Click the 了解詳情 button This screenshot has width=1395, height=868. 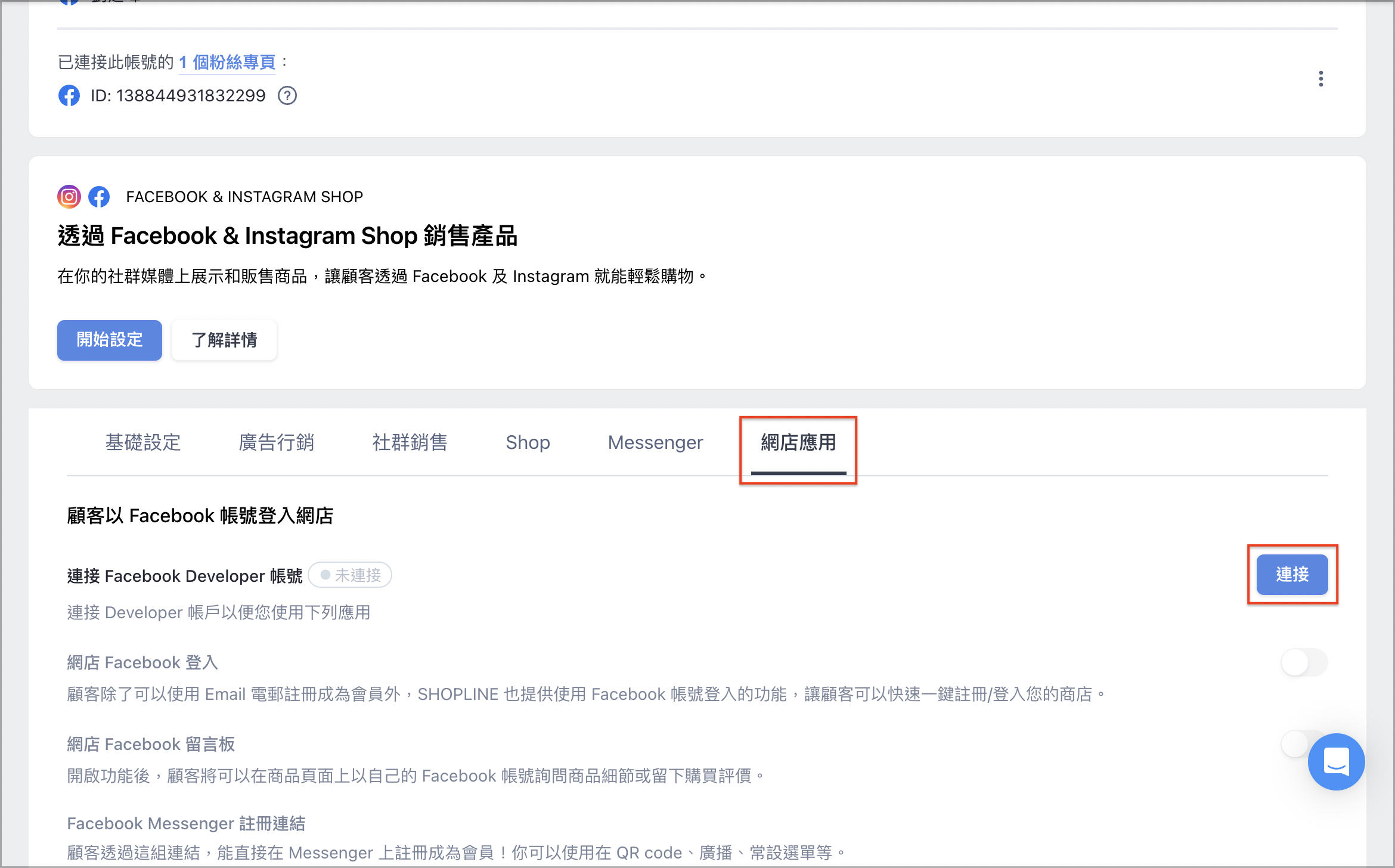[224, 340]
